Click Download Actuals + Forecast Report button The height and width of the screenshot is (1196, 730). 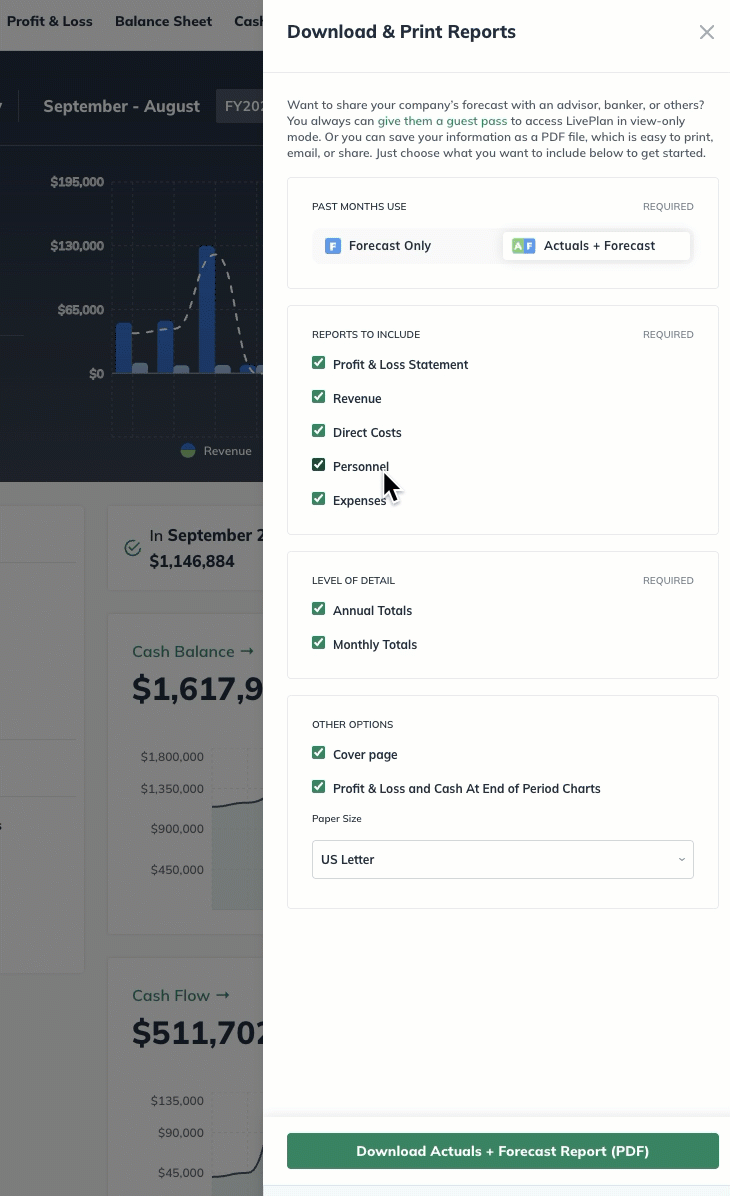(x=502, y=1151)
